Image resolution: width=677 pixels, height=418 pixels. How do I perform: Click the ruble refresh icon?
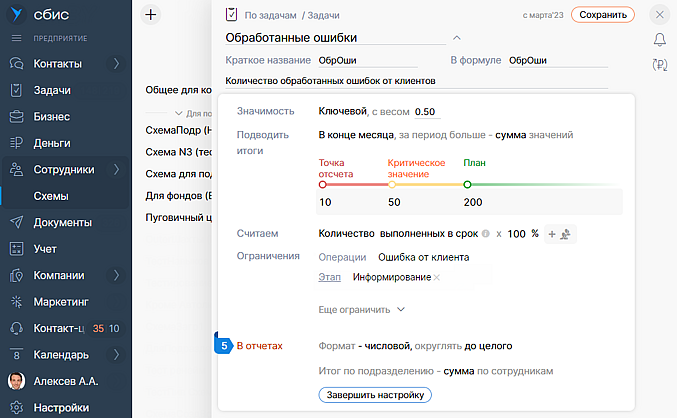pos(659,65)
